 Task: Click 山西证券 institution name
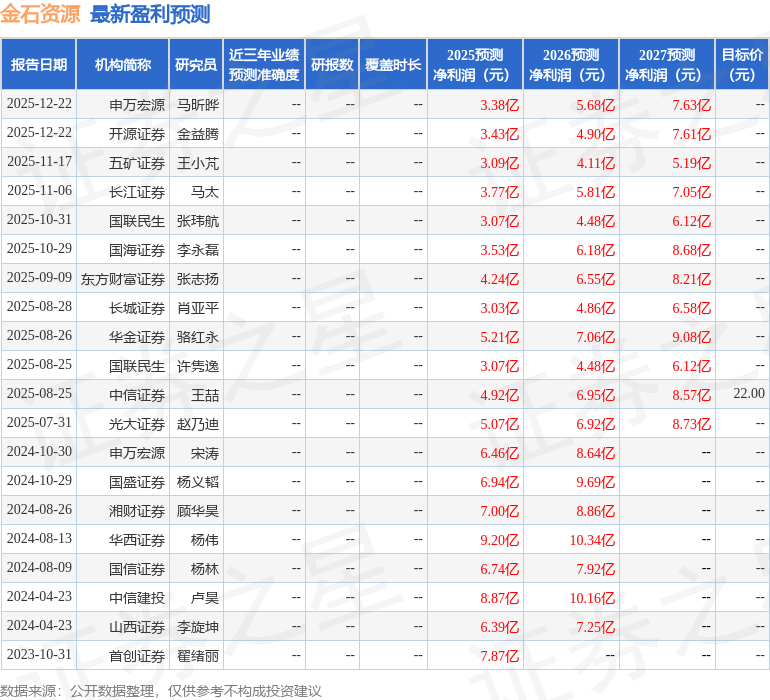point(137,627)
